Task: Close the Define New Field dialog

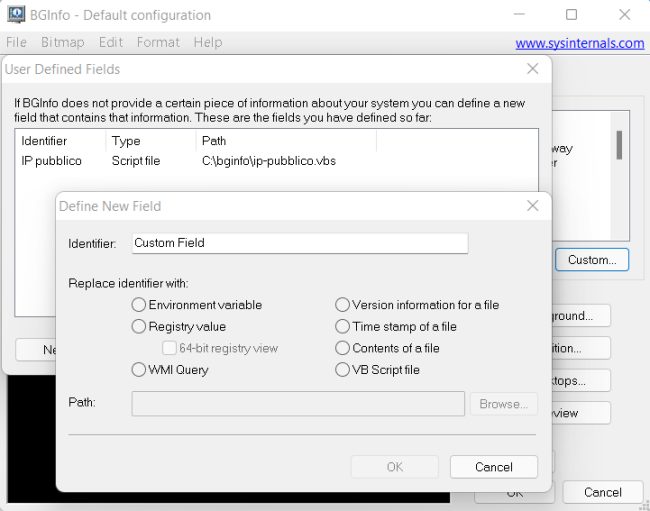Action: tap(533, 206)
